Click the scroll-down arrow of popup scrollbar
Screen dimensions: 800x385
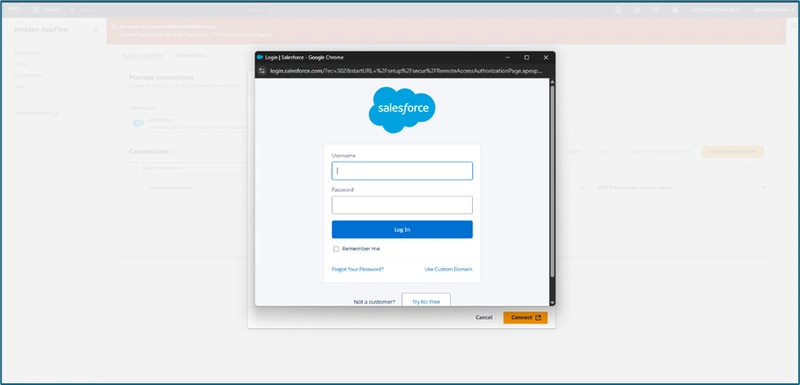coord(552,302)
